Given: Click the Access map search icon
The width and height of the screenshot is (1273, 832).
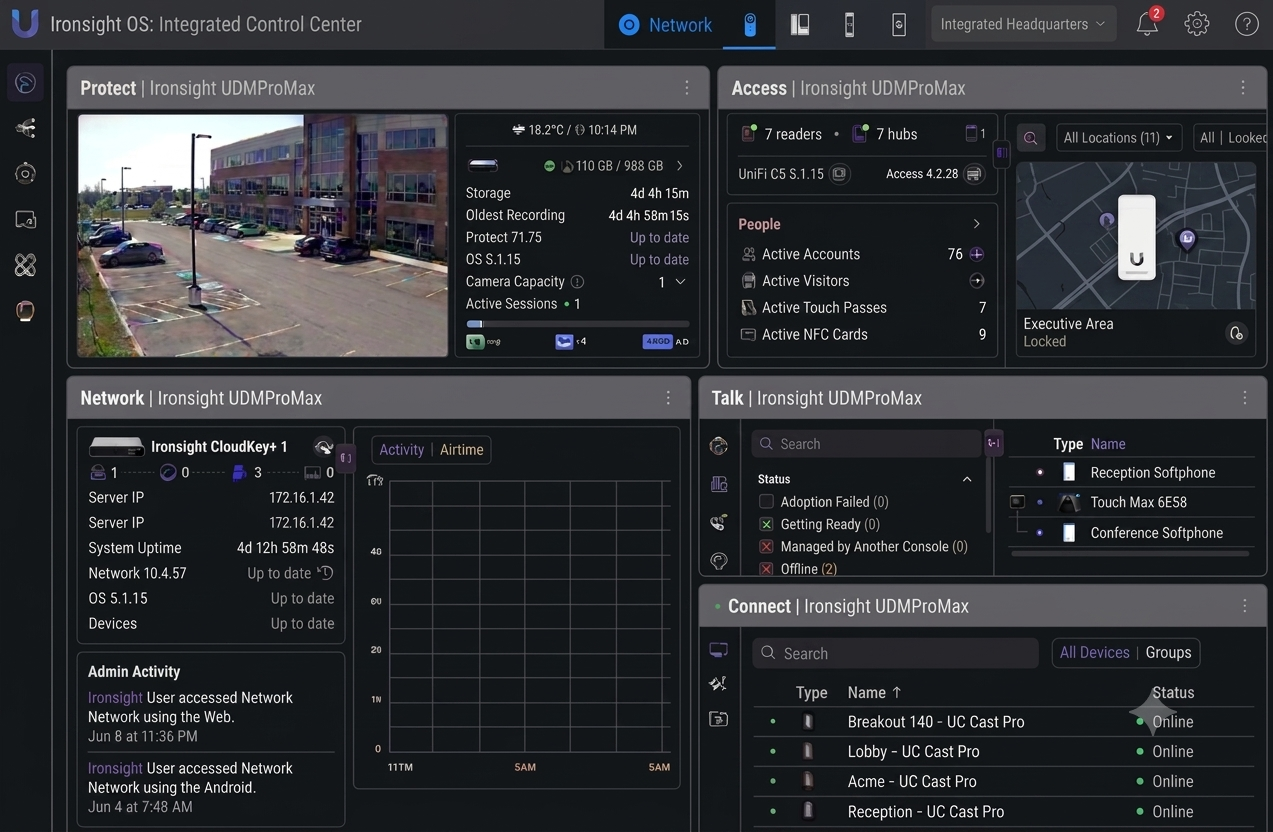Looking at the screenshot, I should 1030,138.
